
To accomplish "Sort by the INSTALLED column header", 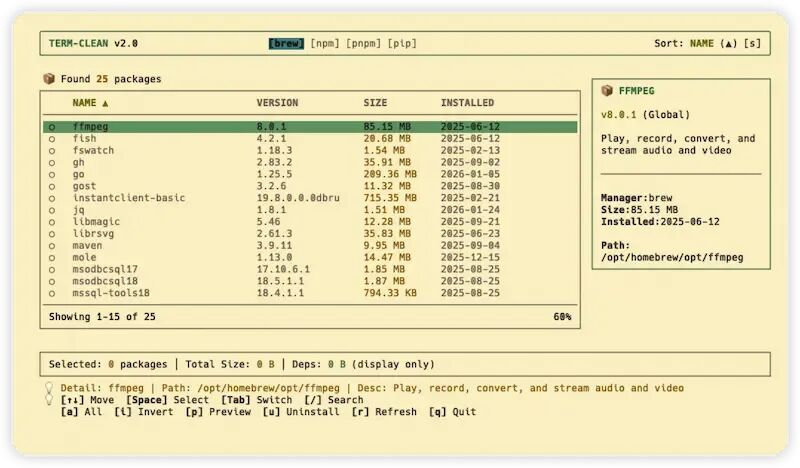I will (x=467, y=103).
